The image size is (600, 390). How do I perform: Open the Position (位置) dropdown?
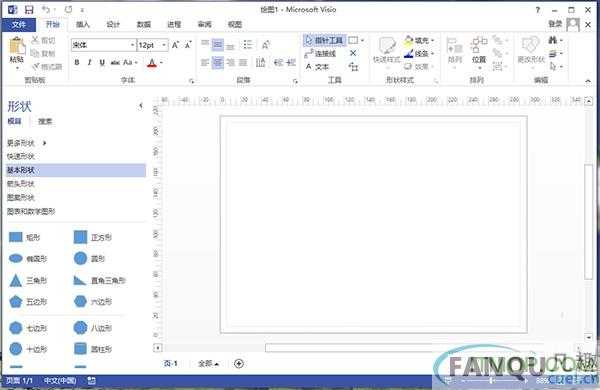click(x=479, y=52)
